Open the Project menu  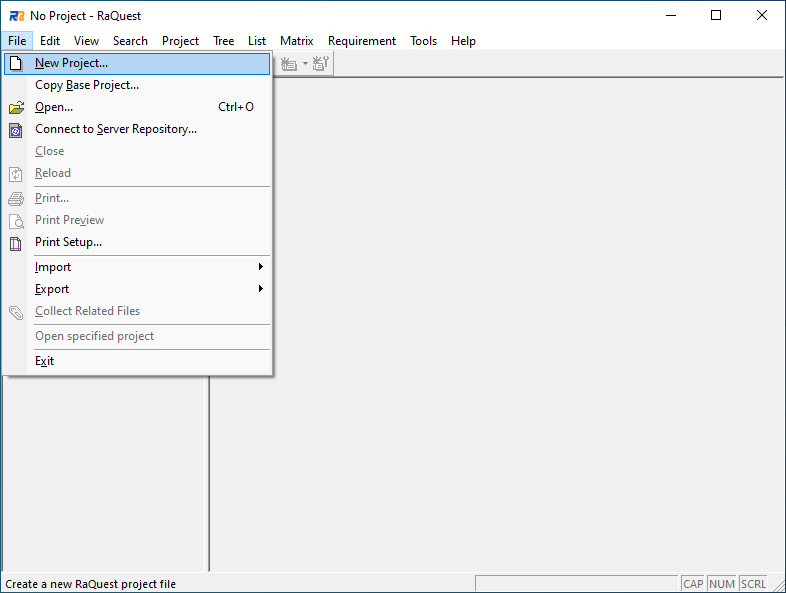pos(180,41)
